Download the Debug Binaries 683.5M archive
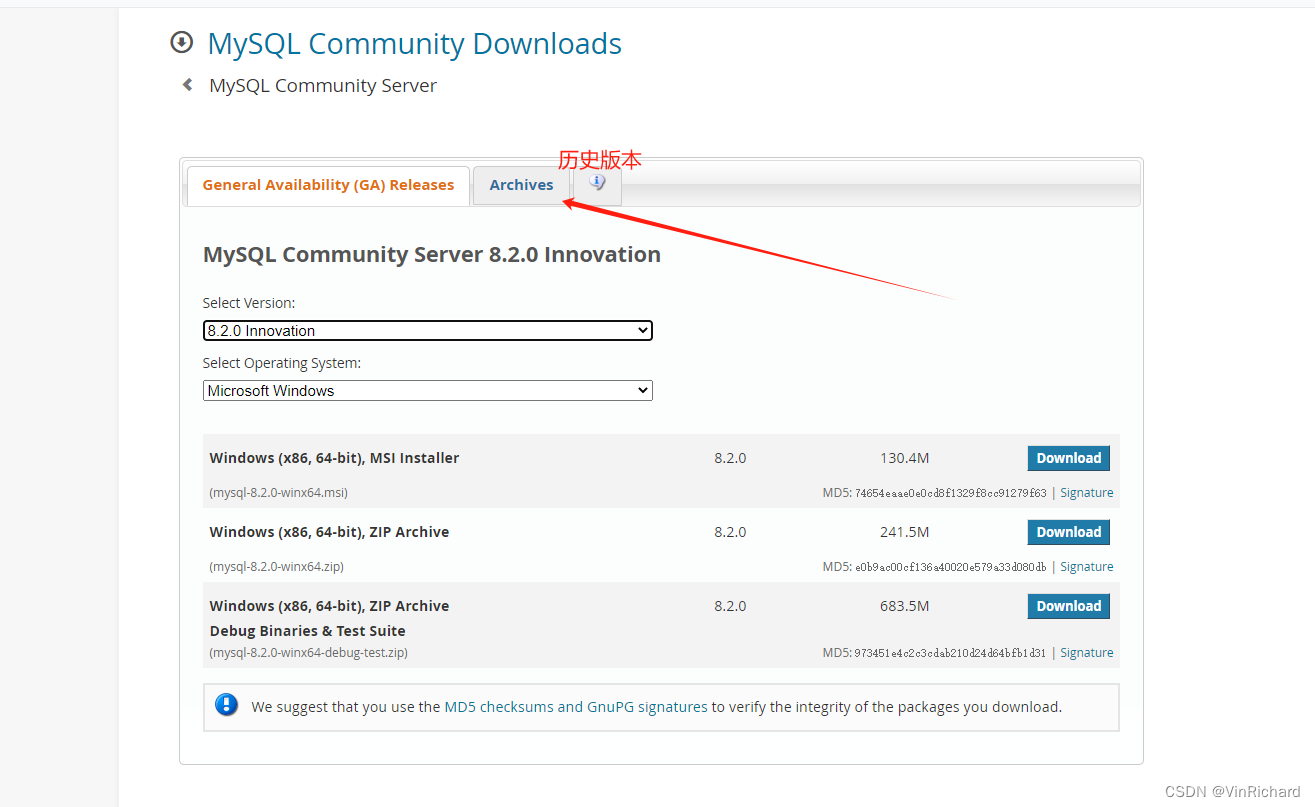Image resolution: width=1315 pixels, height=807 pixels. coord(1068,606)
